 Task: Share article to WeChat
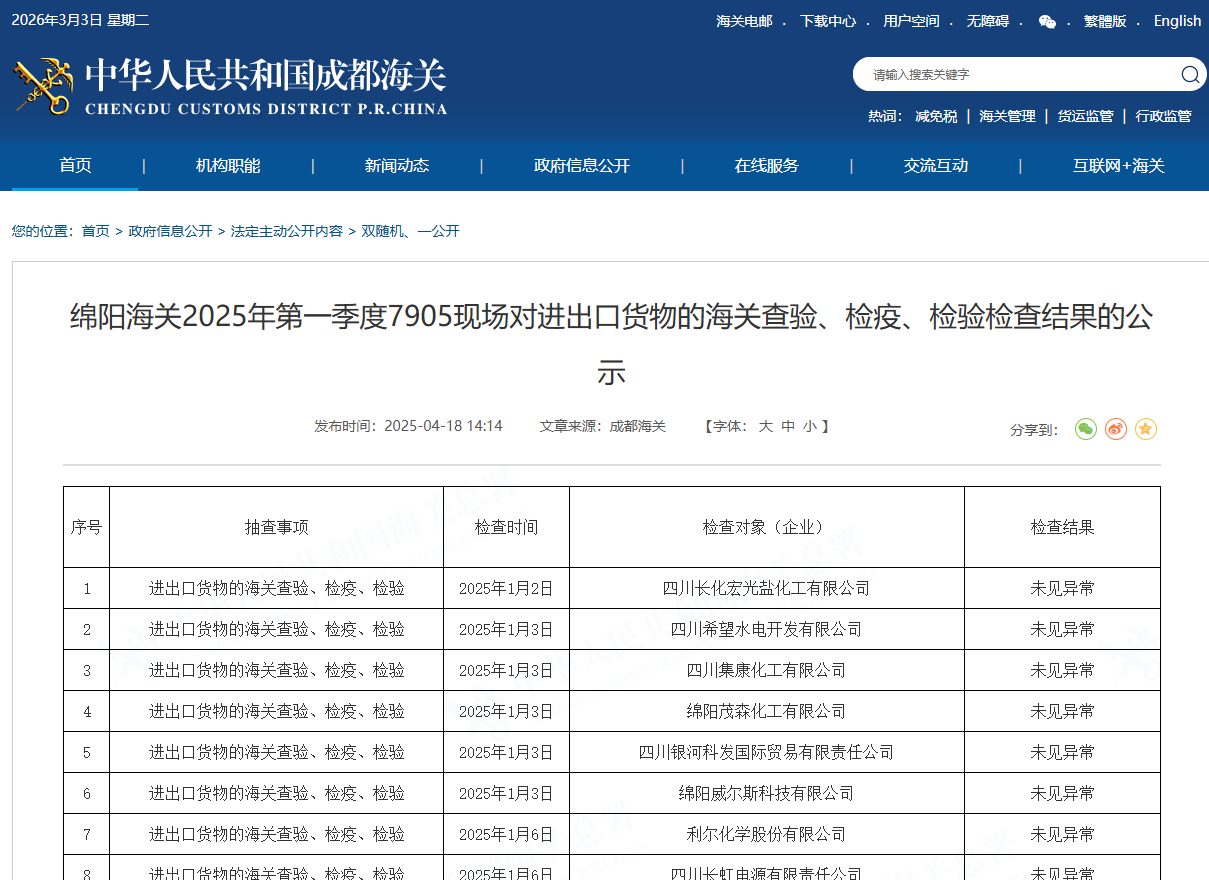[x=1086, y=429]
